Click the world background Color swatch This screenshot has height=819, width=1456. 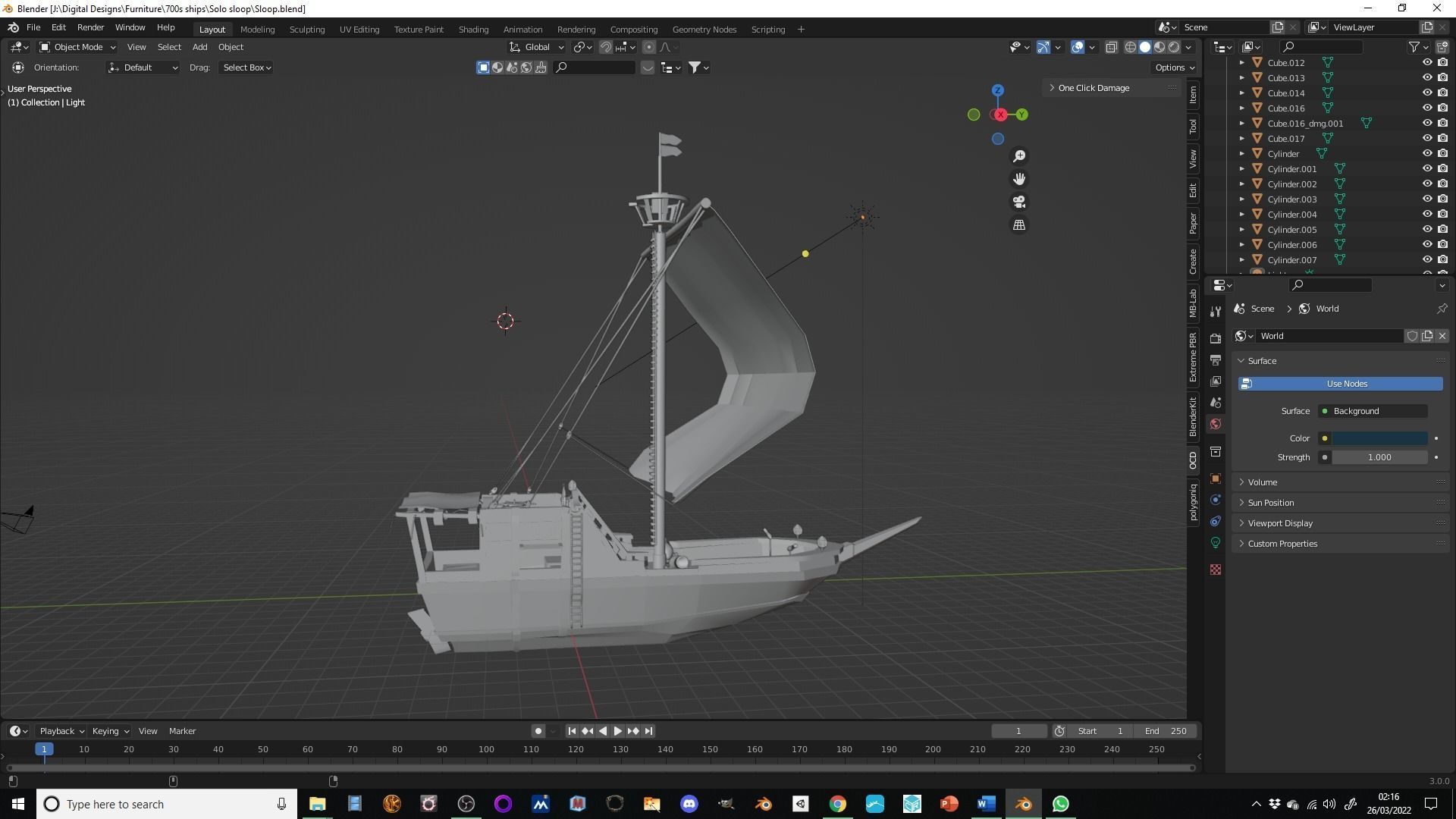coord(1380,438)
